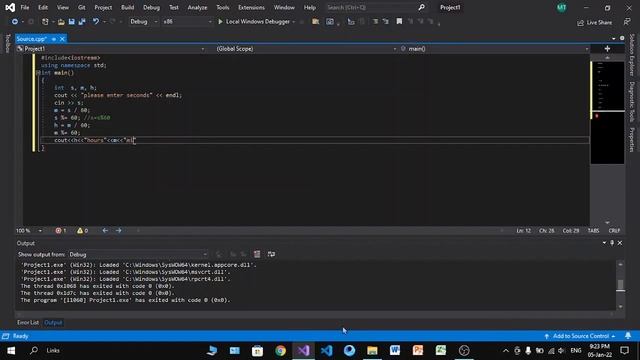Image resolution: width=640 pixels, height=360 pixels.
Task: Toggle bookmark using the bookmark toolbar icon
Action: point(399,22)
